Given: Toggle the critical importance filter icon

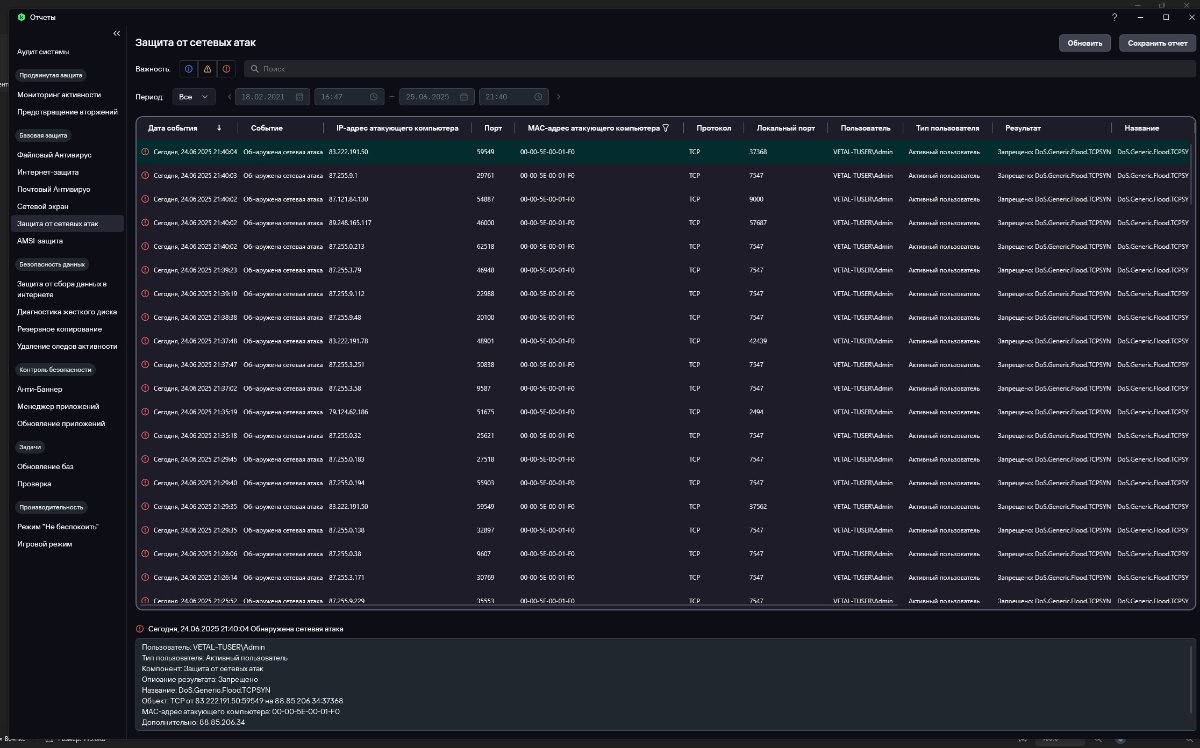Looking at the screenshot, I should (226, 69).
